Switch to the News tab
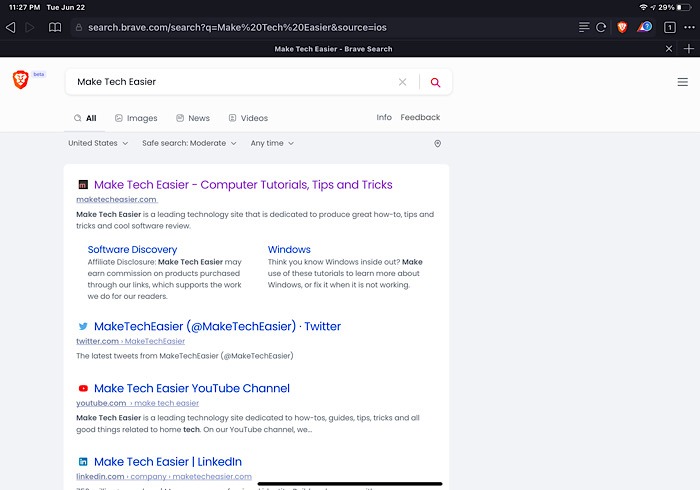 point(193,118)
